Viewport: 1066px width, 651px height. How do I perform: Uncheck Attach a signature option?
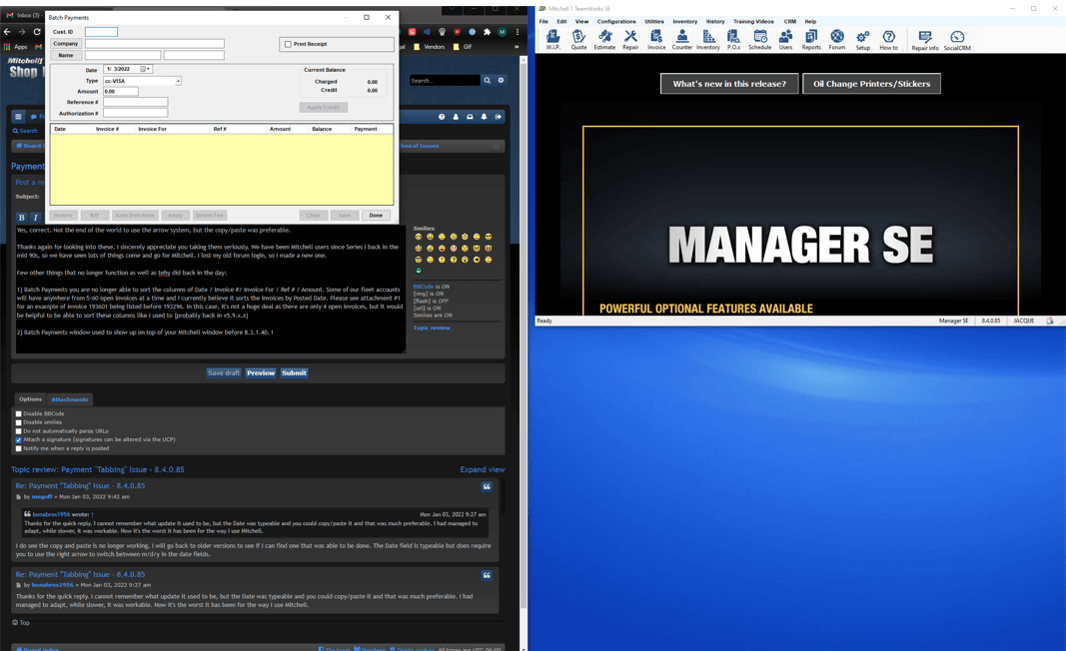[x=18, y=440]
